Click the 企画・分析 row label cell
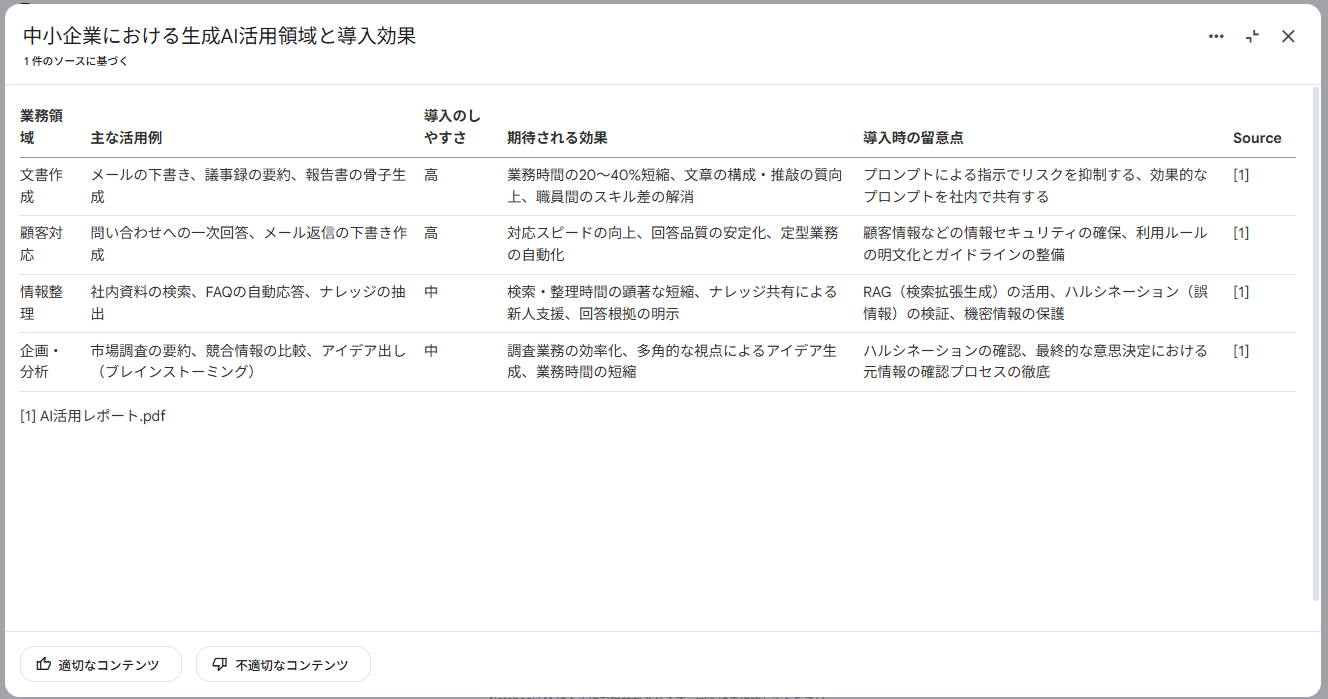The height and width of the screenshot is (699, 1328). pos(42,361)
